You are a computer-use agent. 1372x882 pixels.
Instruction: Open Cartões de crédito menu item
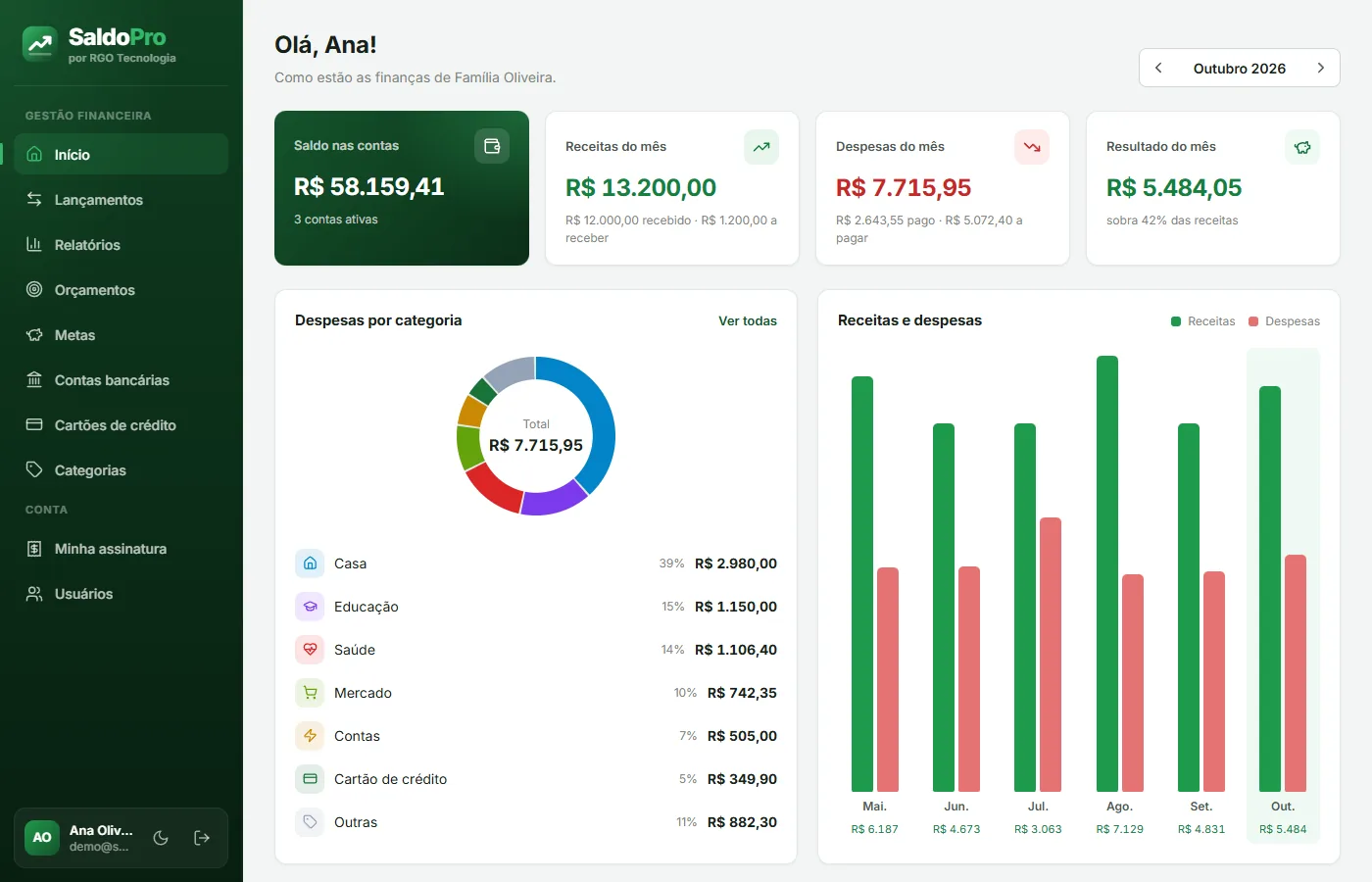(121, 424)
